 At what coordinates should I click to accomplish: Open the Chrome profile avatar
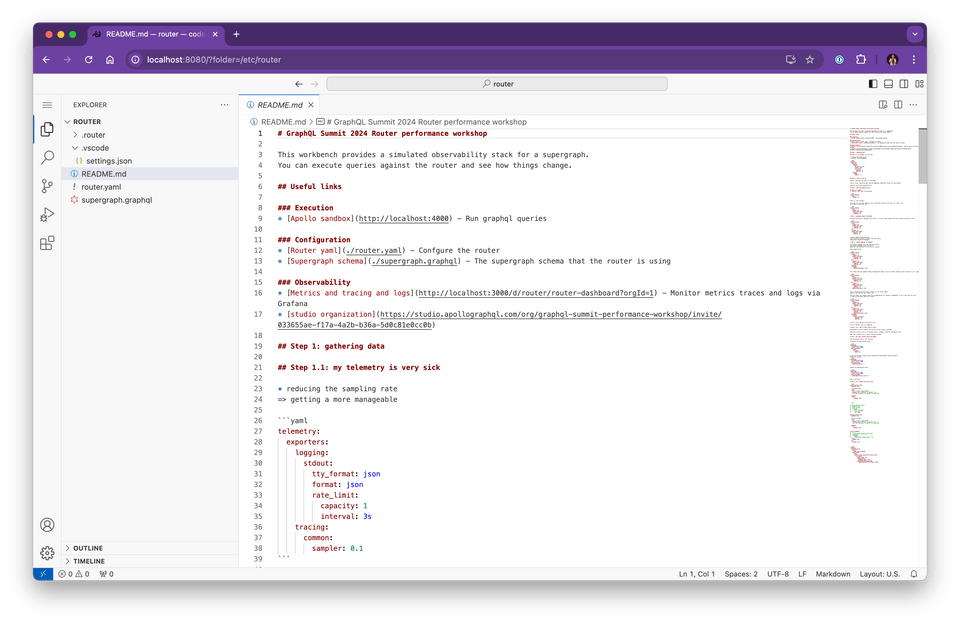pos(893,59)
